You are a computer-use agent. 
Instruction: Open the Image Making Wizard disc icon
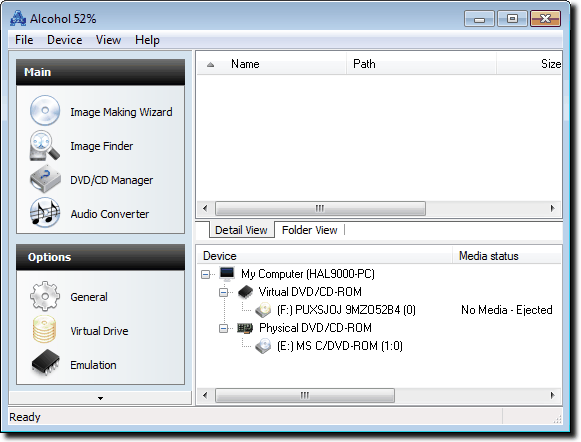tap(45, 110)
